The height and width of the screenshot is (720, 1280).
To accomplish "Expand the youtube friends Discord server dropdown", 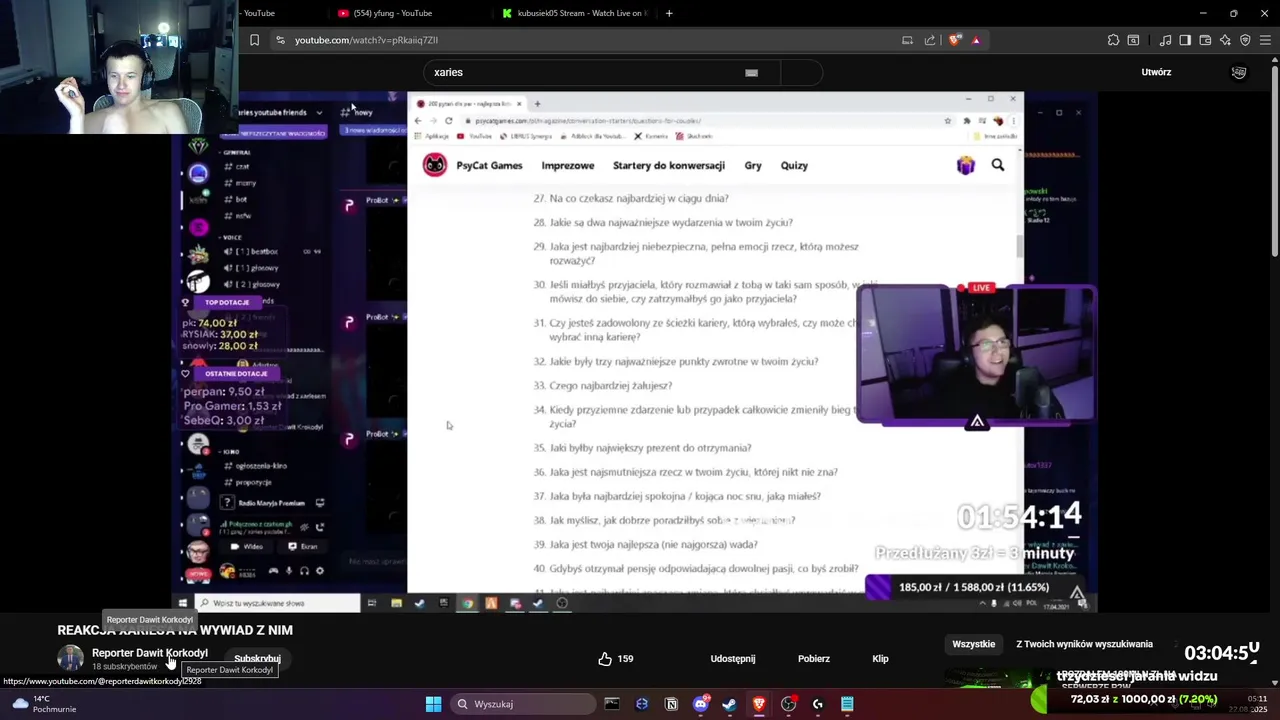I will (319, 112).
